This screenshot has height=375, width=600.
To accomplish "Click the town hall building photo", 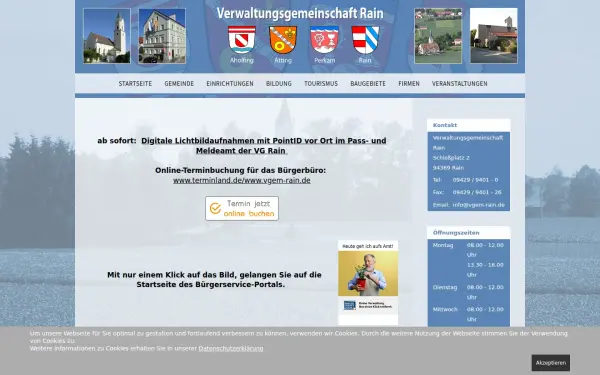I will click(x=162, y=36).
